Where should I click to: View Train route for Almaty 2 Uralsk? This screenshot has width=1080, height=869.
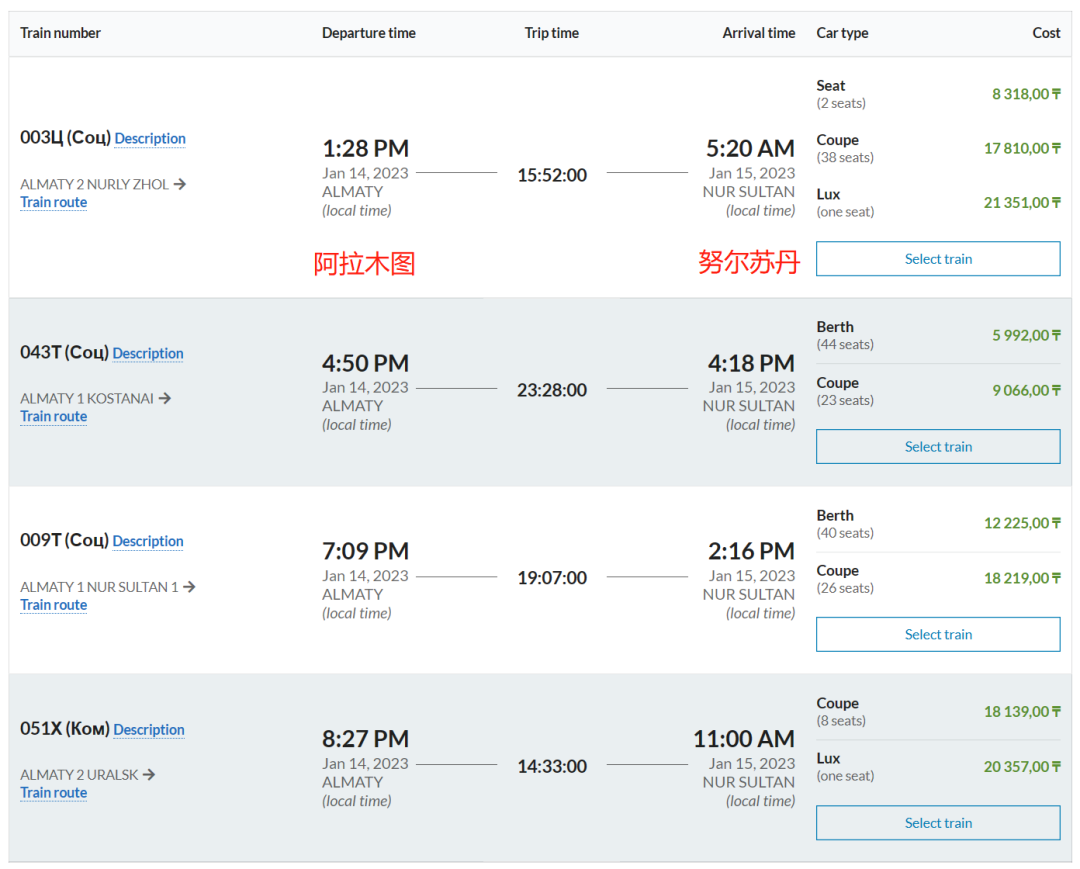[54, 793]
